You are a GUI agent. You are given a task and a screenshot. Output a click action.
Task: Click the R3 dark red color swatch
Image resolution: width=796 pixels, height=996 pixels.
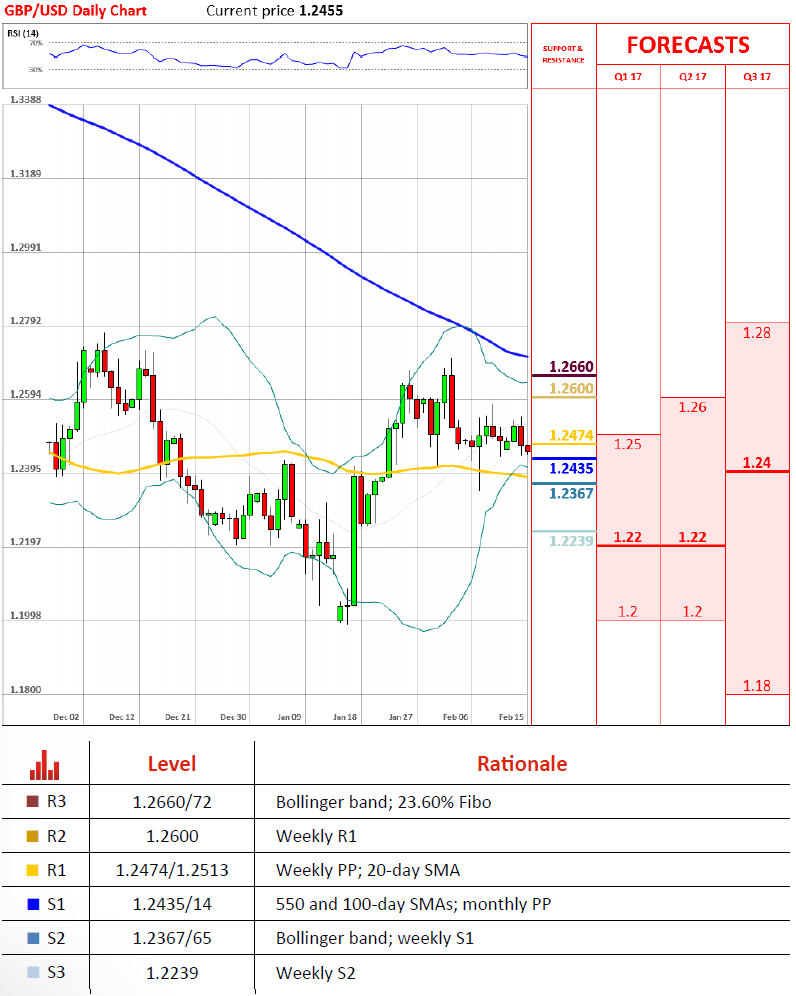(x=32, y=802)
